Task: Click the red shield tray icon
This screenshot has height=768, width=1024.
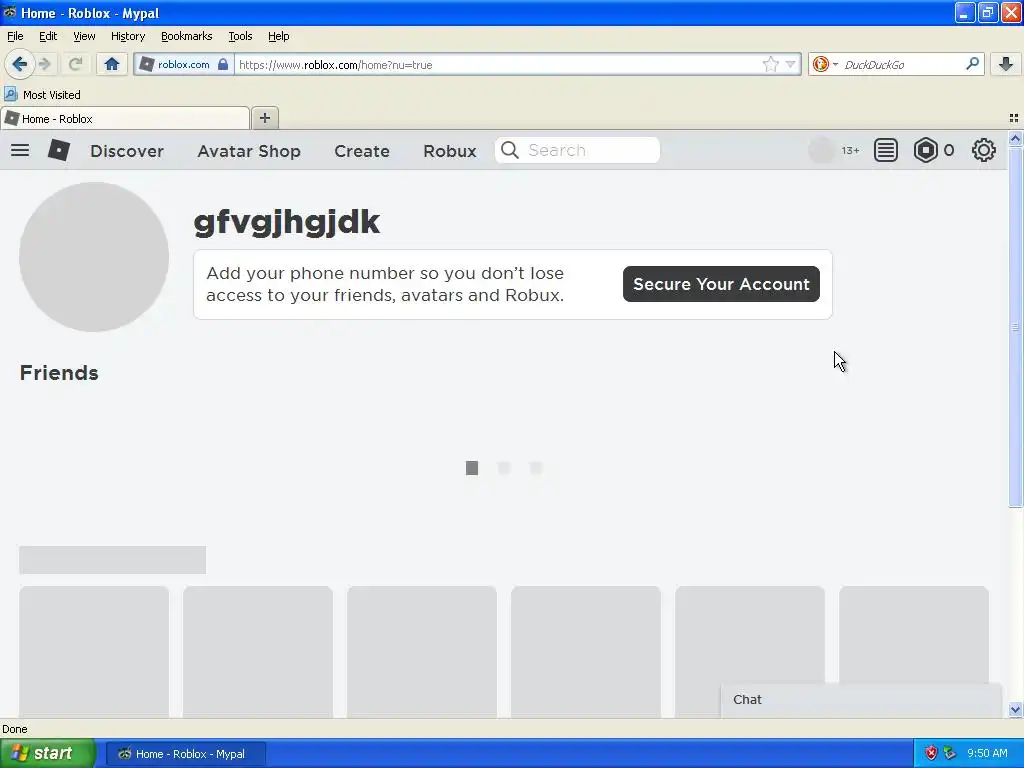Action: (931, 753)
